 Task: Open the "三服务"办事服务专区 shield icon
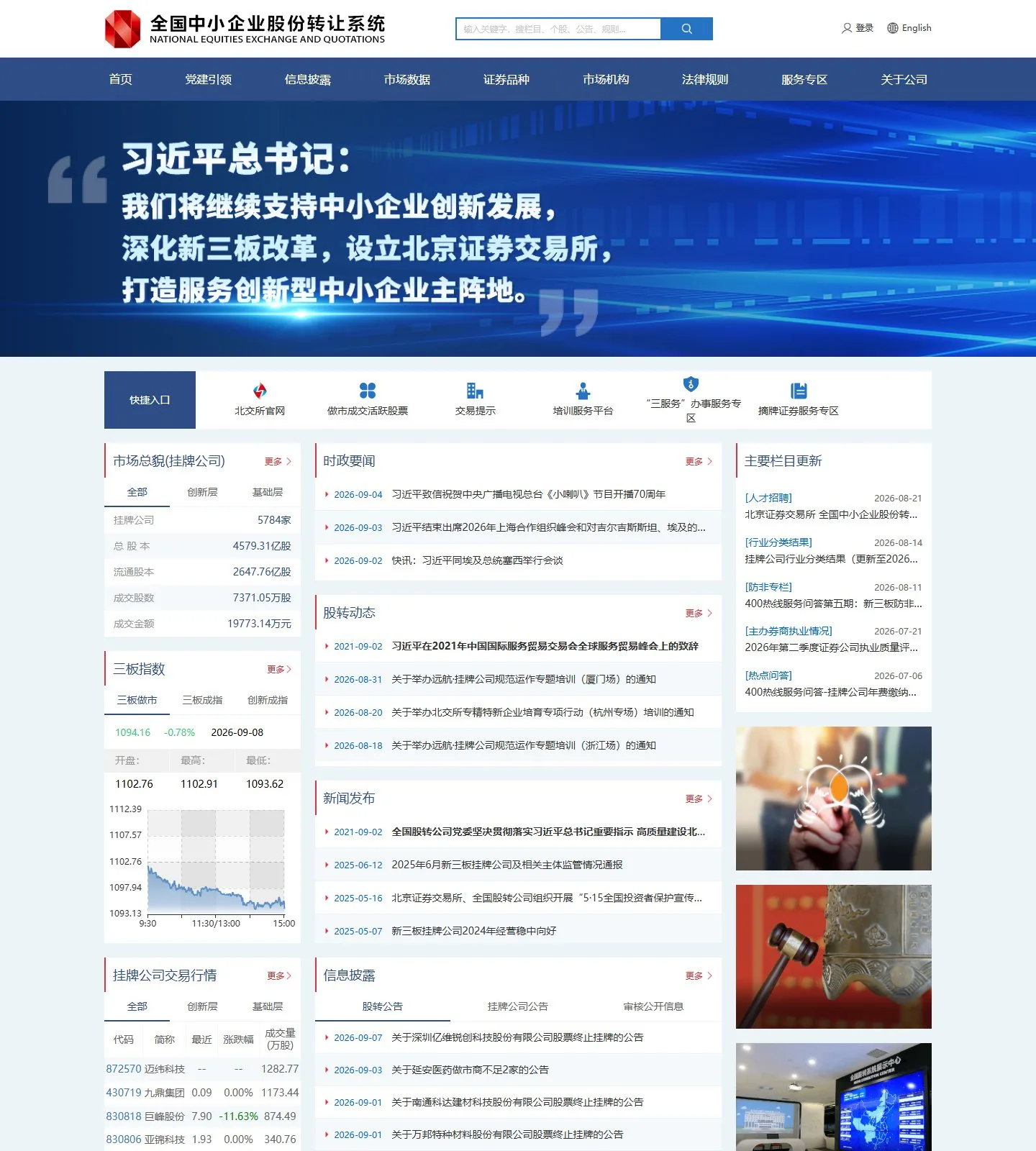691,383
